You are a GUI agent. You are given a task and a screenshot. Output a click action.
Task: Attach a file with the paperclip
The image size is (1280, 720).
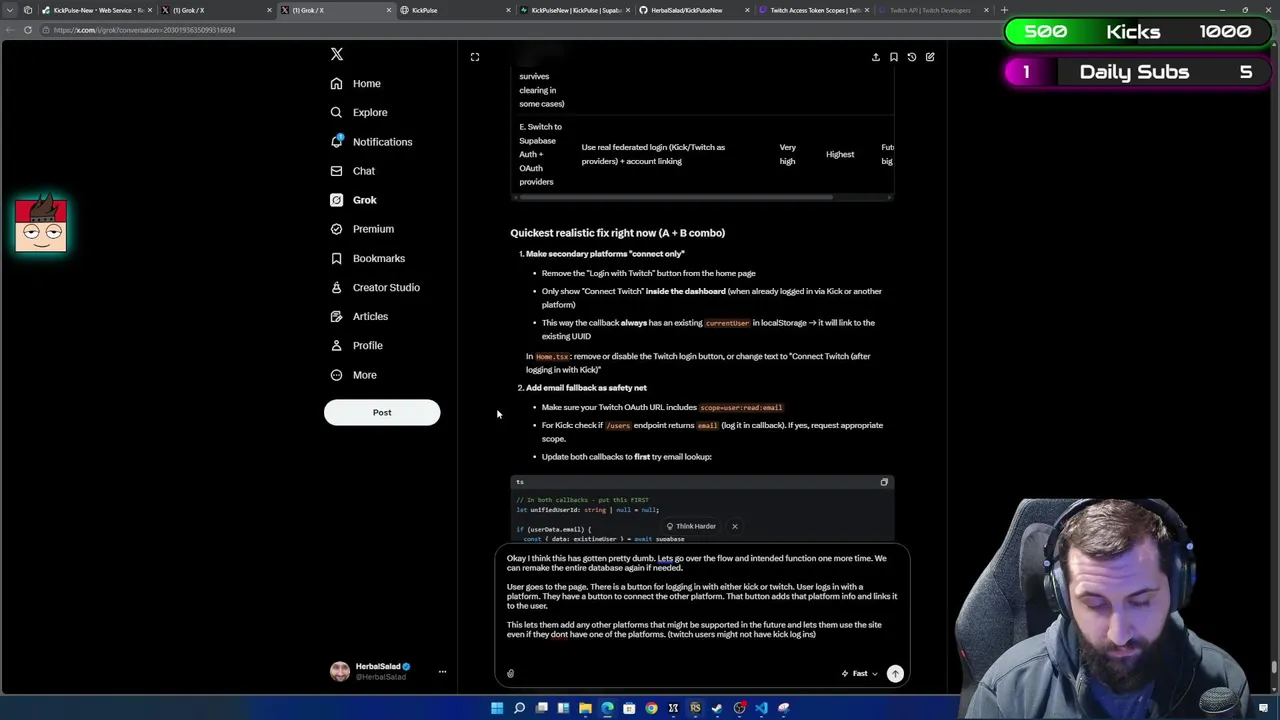point(510,674)
